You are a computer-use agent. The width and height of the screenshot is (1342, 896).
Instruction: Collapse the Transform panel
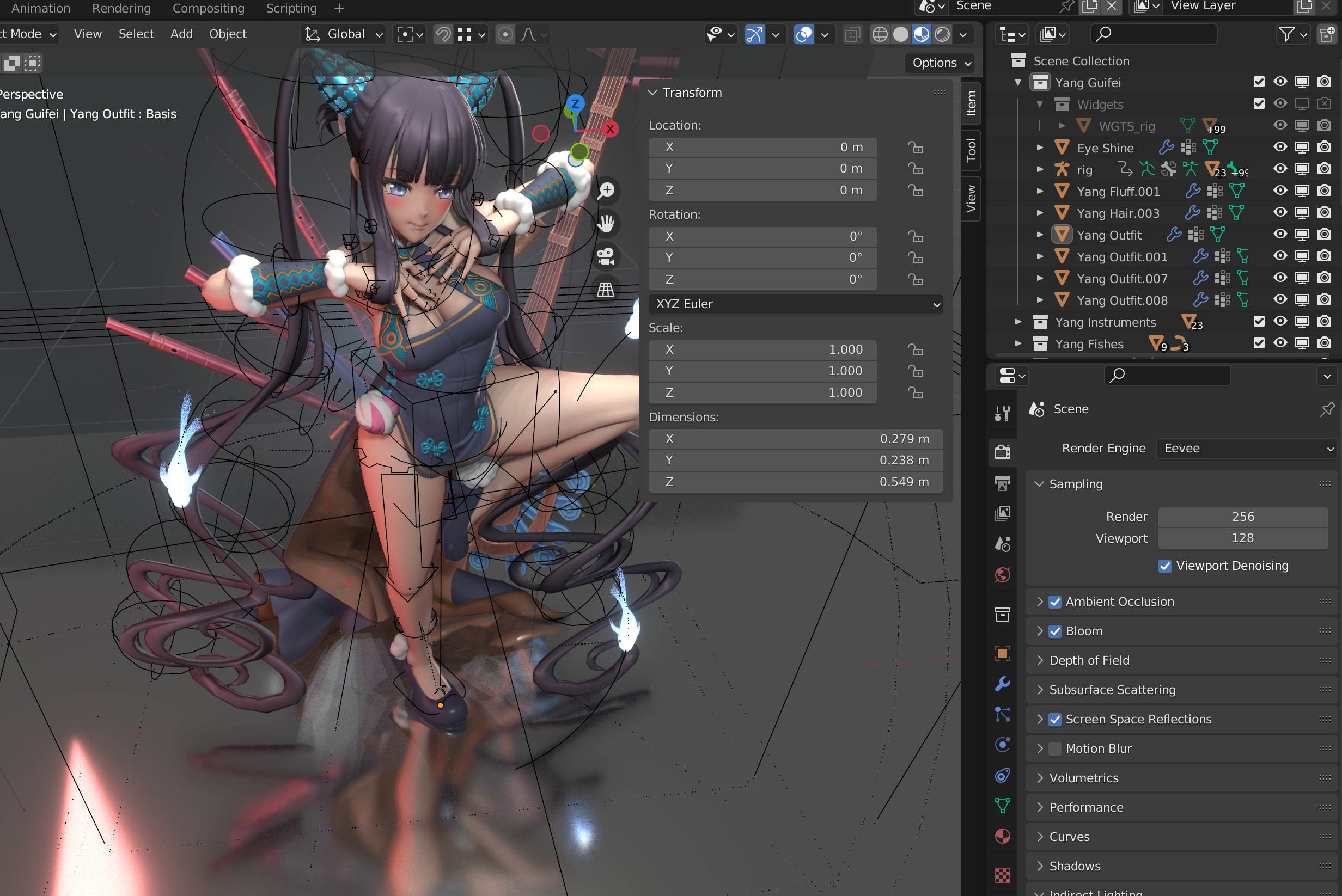tap(652, 93)
